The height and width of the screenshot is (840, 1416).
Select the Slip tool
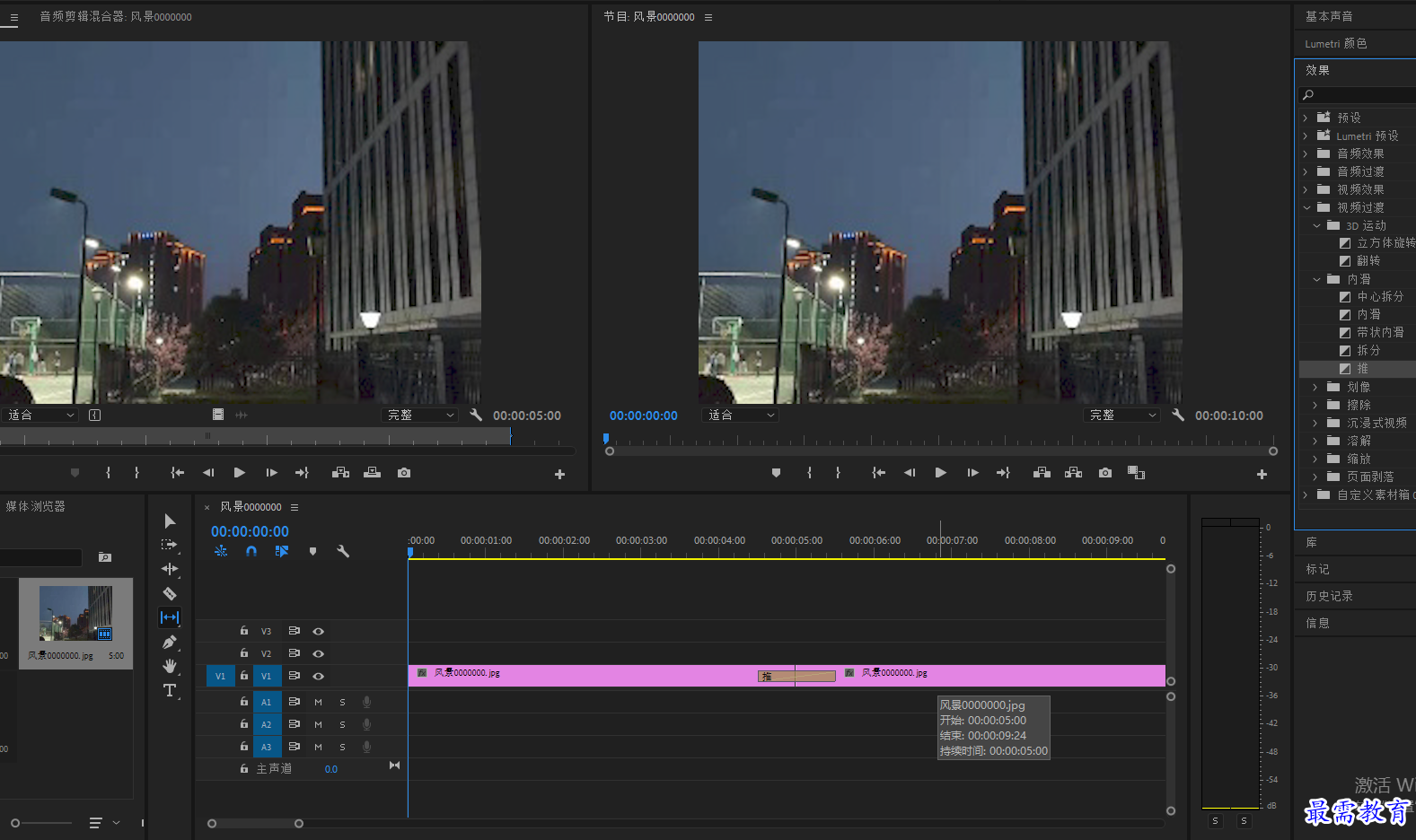(170, 617)
